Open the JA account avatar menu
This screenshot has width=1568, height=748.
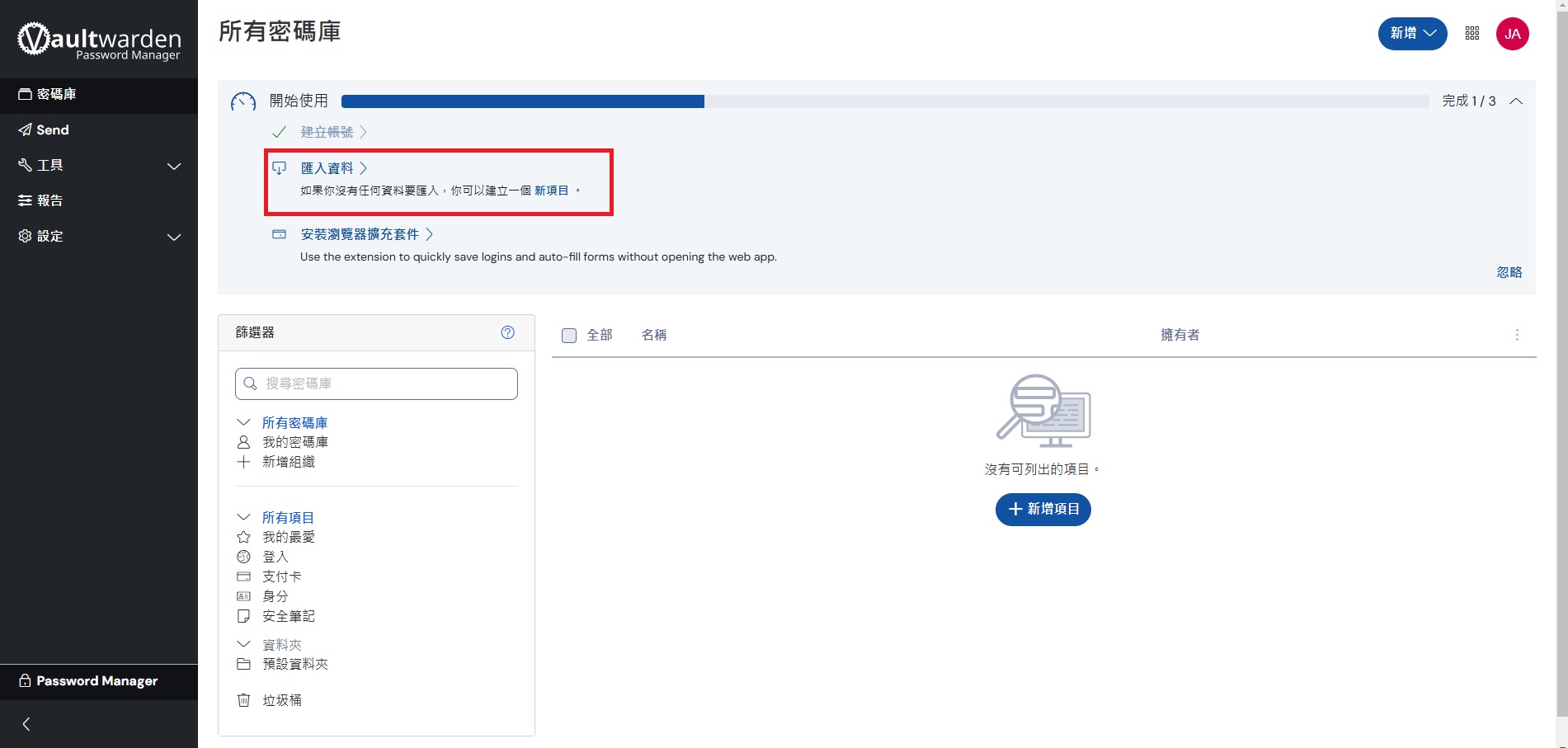pyautogui.click(x=1512, y=34)
